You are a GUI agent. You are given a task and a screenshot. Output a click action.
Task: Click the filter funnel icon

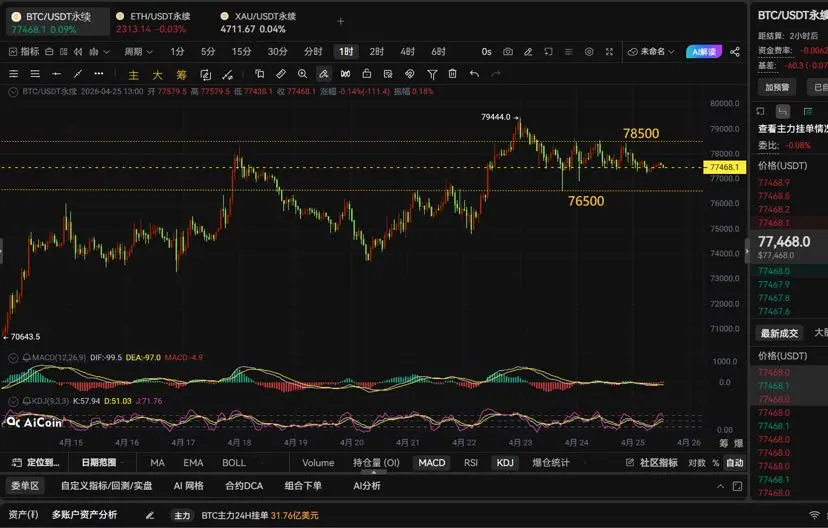432,74
